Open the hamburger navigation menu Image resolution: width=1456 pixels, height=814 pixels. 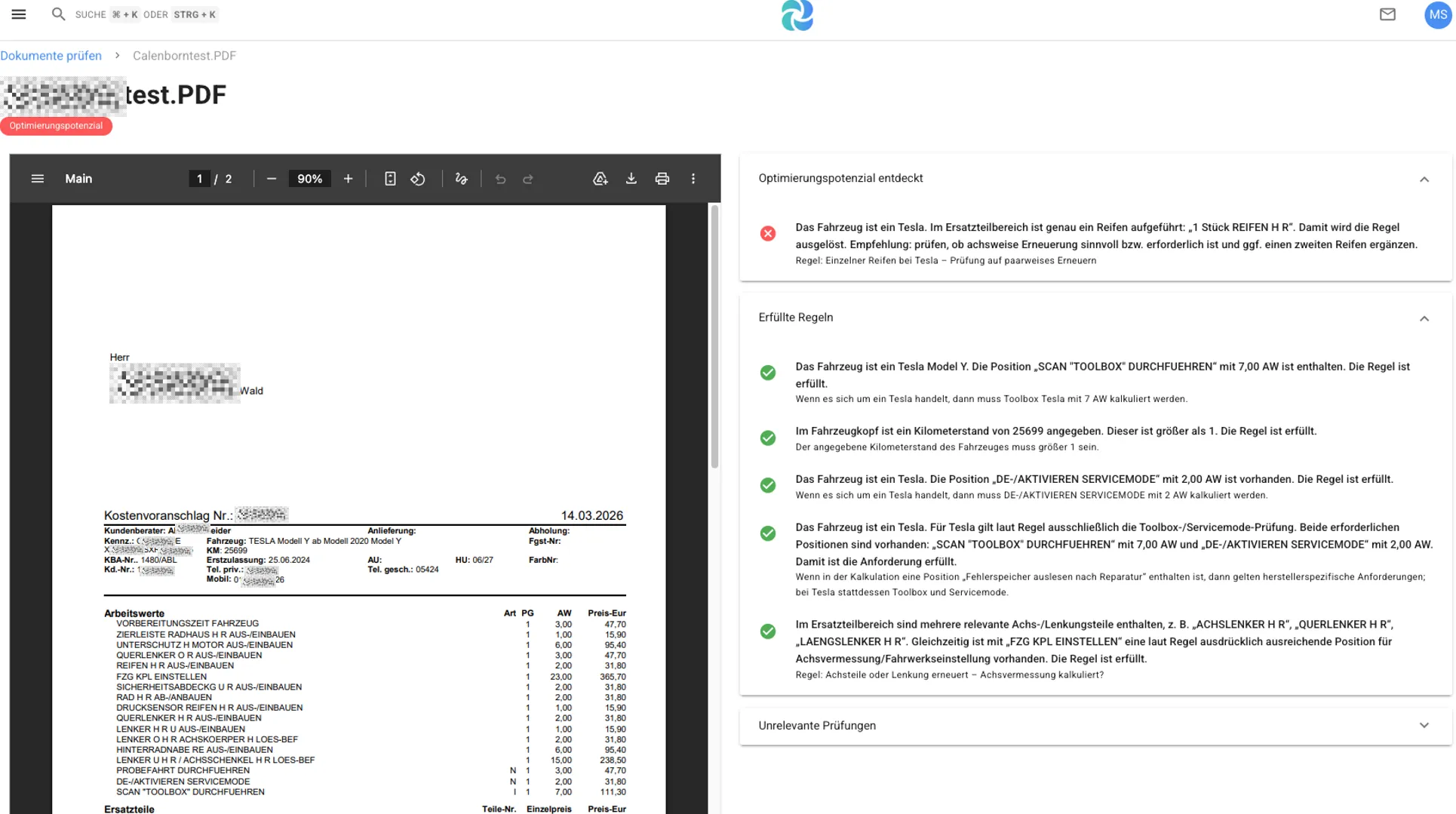(x=19, y=14)
